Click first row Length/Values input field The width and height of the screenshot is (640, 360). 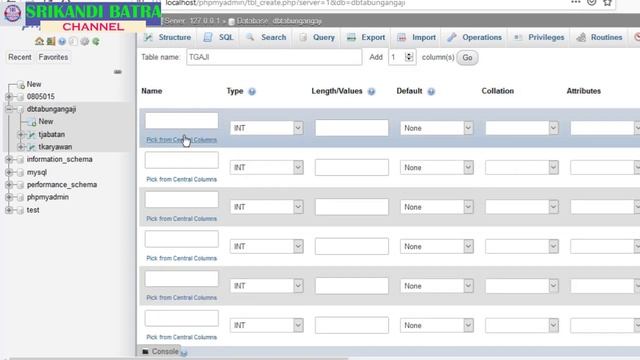point(352,128)
